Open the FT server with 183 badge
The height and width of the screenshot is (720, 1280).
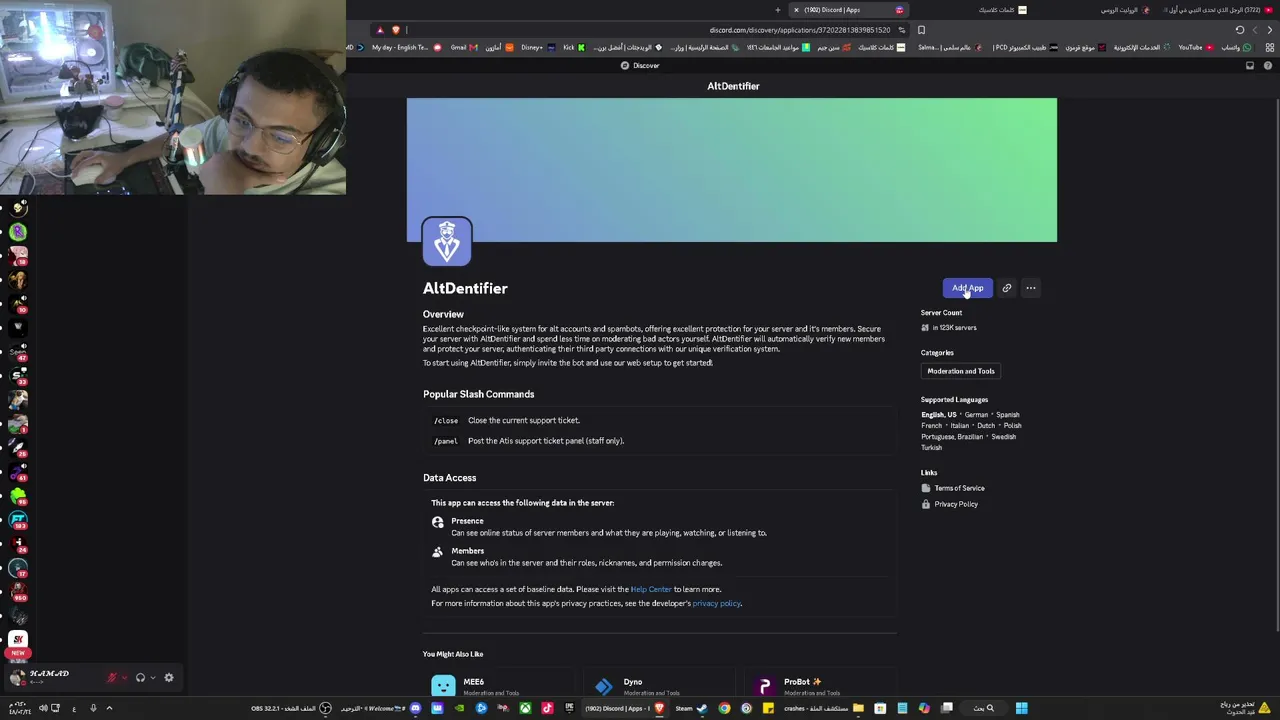(x=18, y=520)
